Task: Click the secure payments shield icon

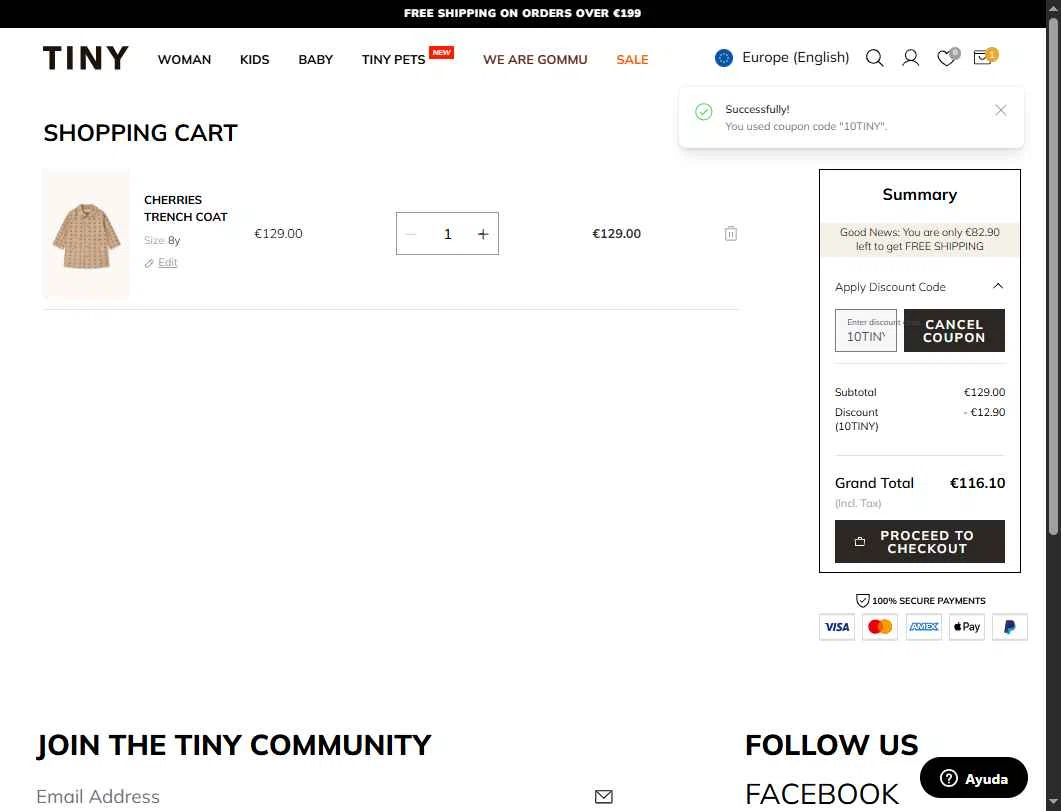Action: click(862, 601)
